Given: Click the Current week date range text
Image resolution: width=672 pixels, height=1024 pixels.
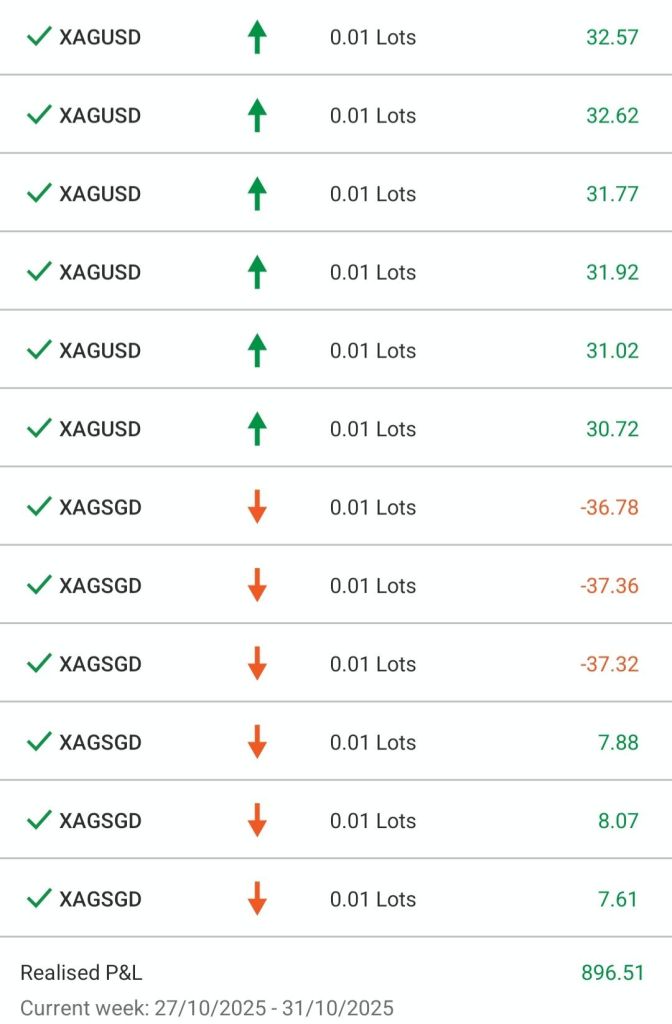Looking at the screenshot, I should click(x=206, y=1007).
